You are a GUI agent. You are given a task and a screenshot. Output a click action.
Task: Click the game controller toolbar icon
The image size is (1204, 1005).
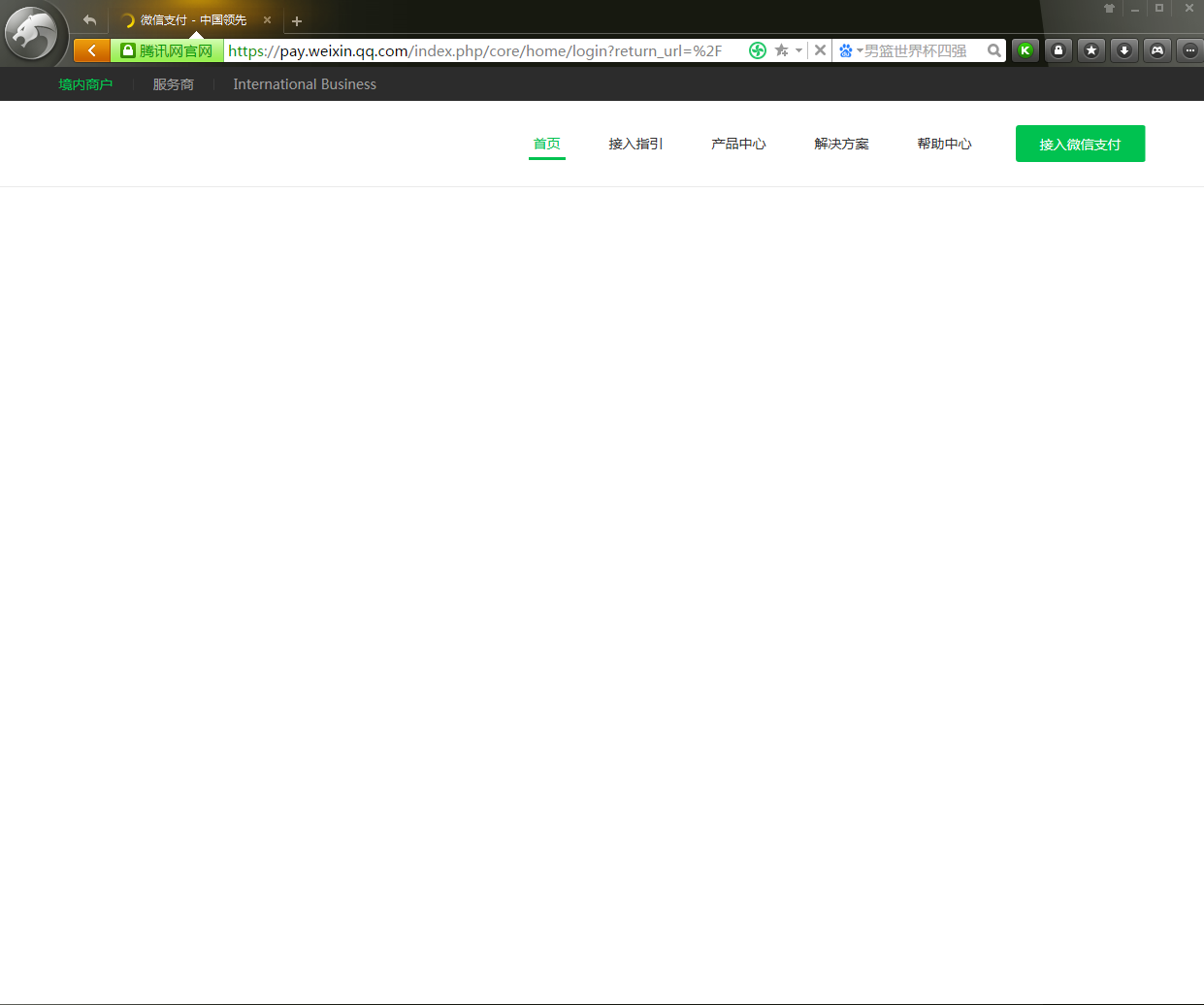[x=1157, y=50]
